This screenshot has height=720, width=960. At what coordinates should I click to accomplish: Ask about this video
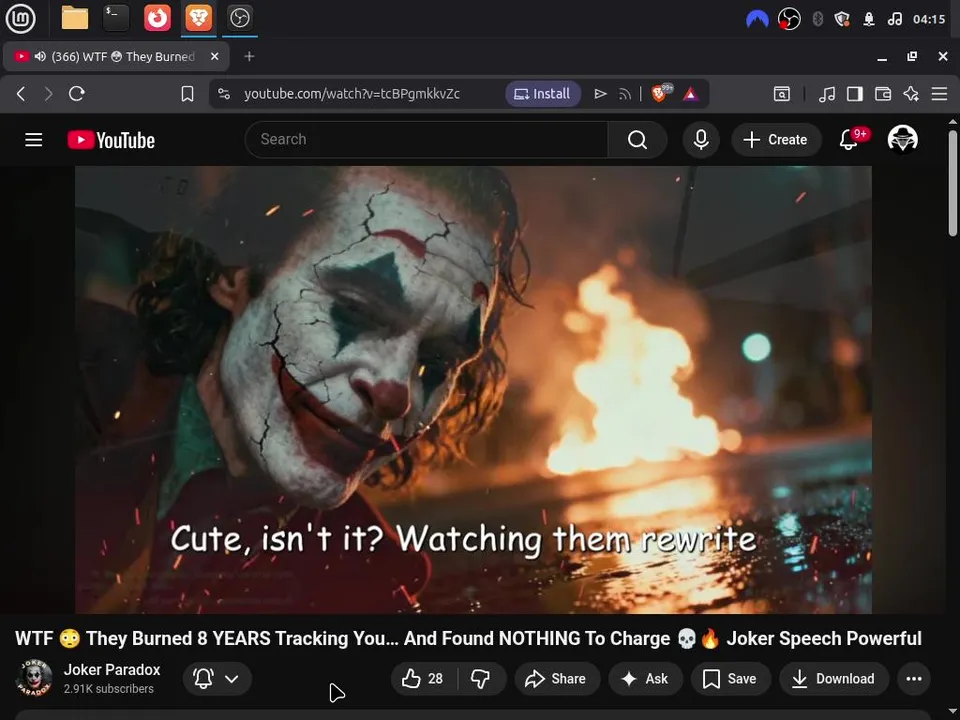point(645,678)
